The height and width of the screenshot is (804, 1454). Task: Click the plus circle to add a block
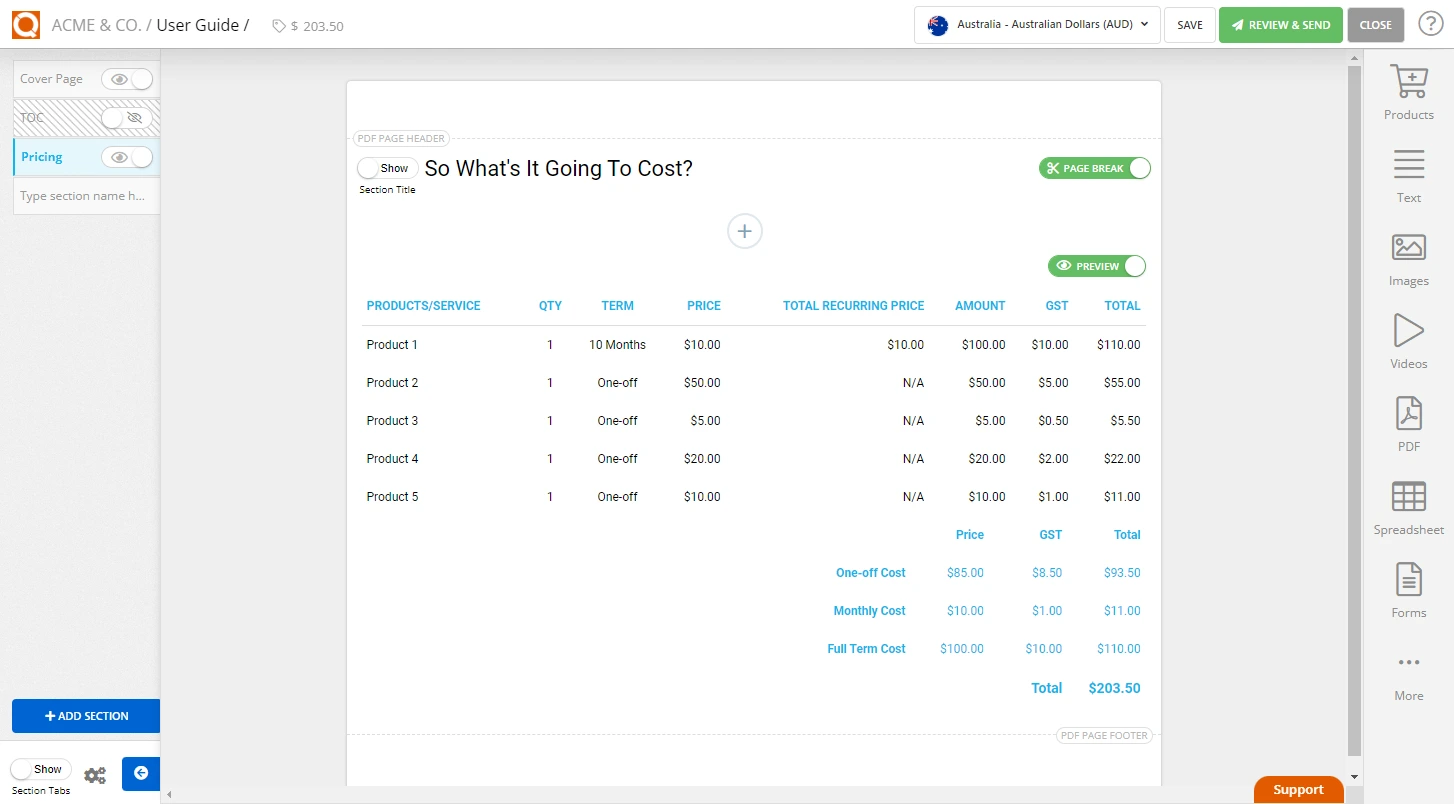(744, 231)
